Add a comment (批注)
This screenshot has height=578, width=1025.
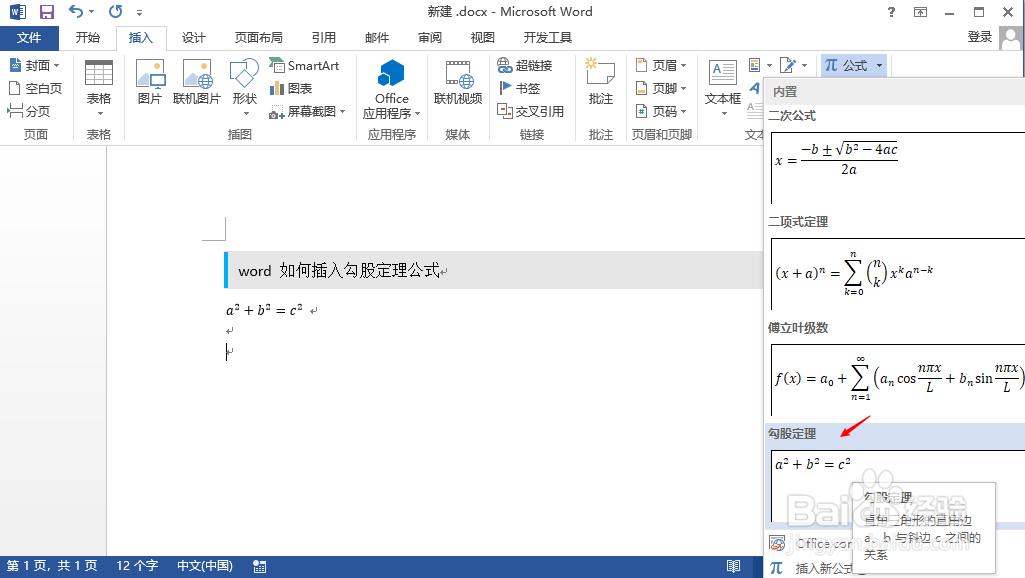coord(600,82)
